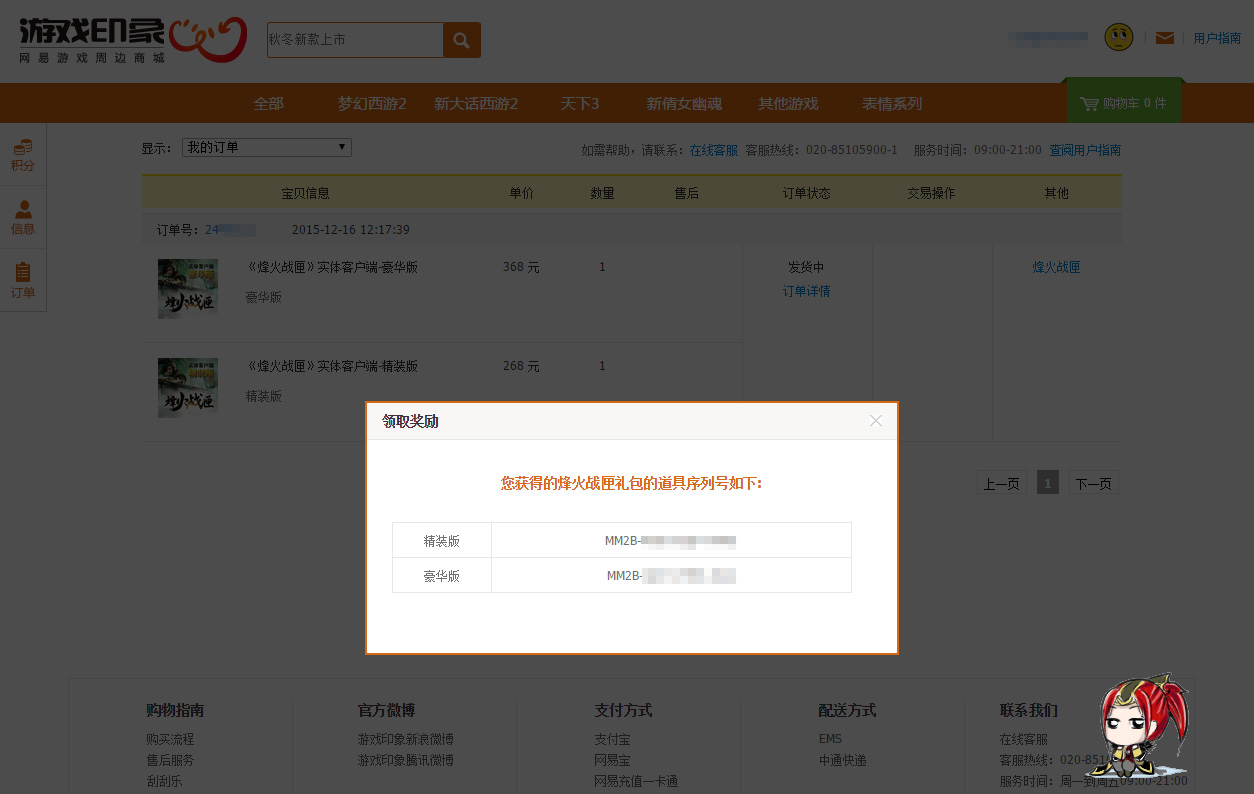Click the 发货中 order status text
Image resolution: width=1254 pixels, height=794 pixels.
click(x=806, y=267)
